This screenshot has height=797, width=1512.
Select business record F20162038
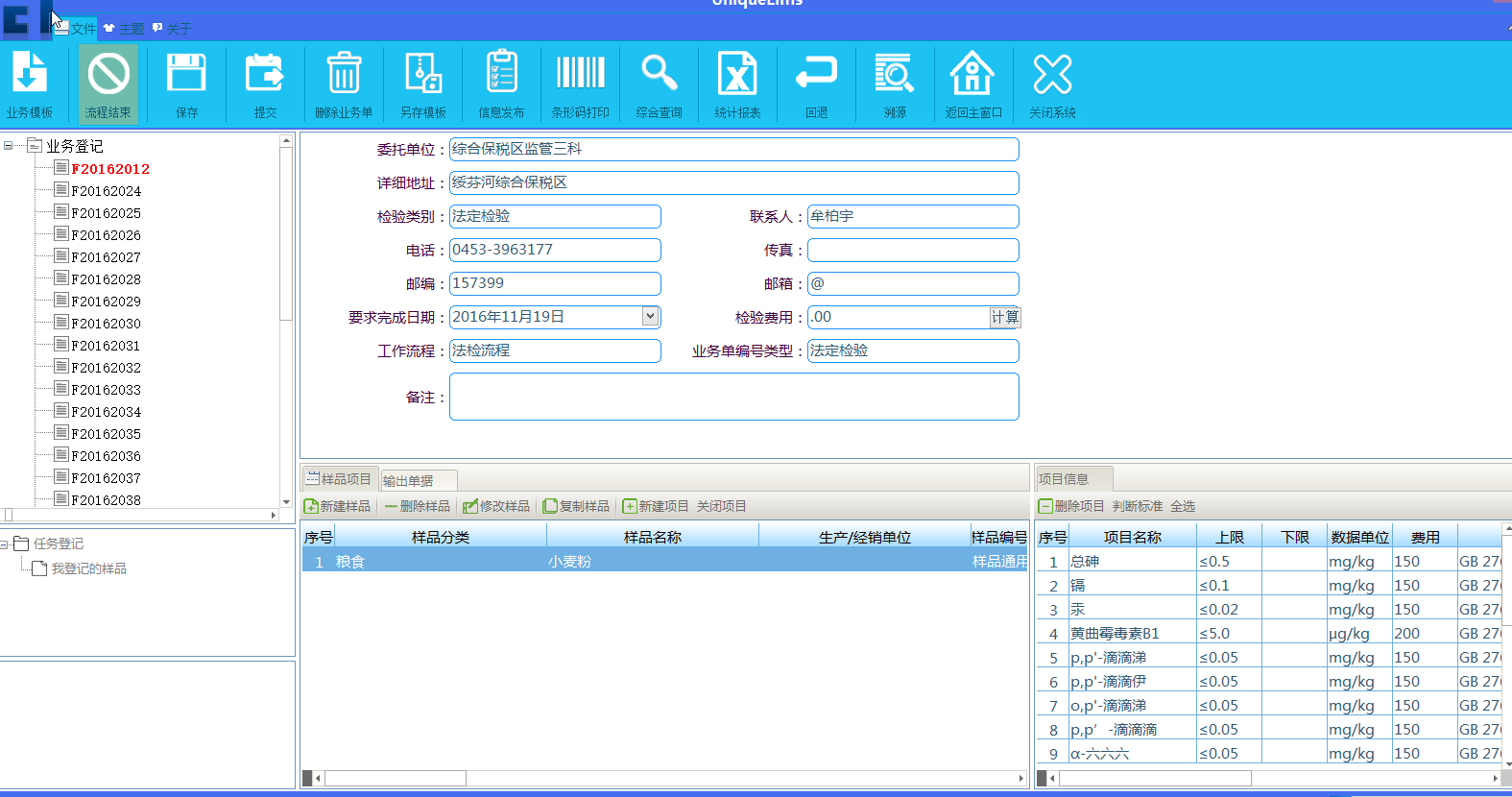coord(106,500)
